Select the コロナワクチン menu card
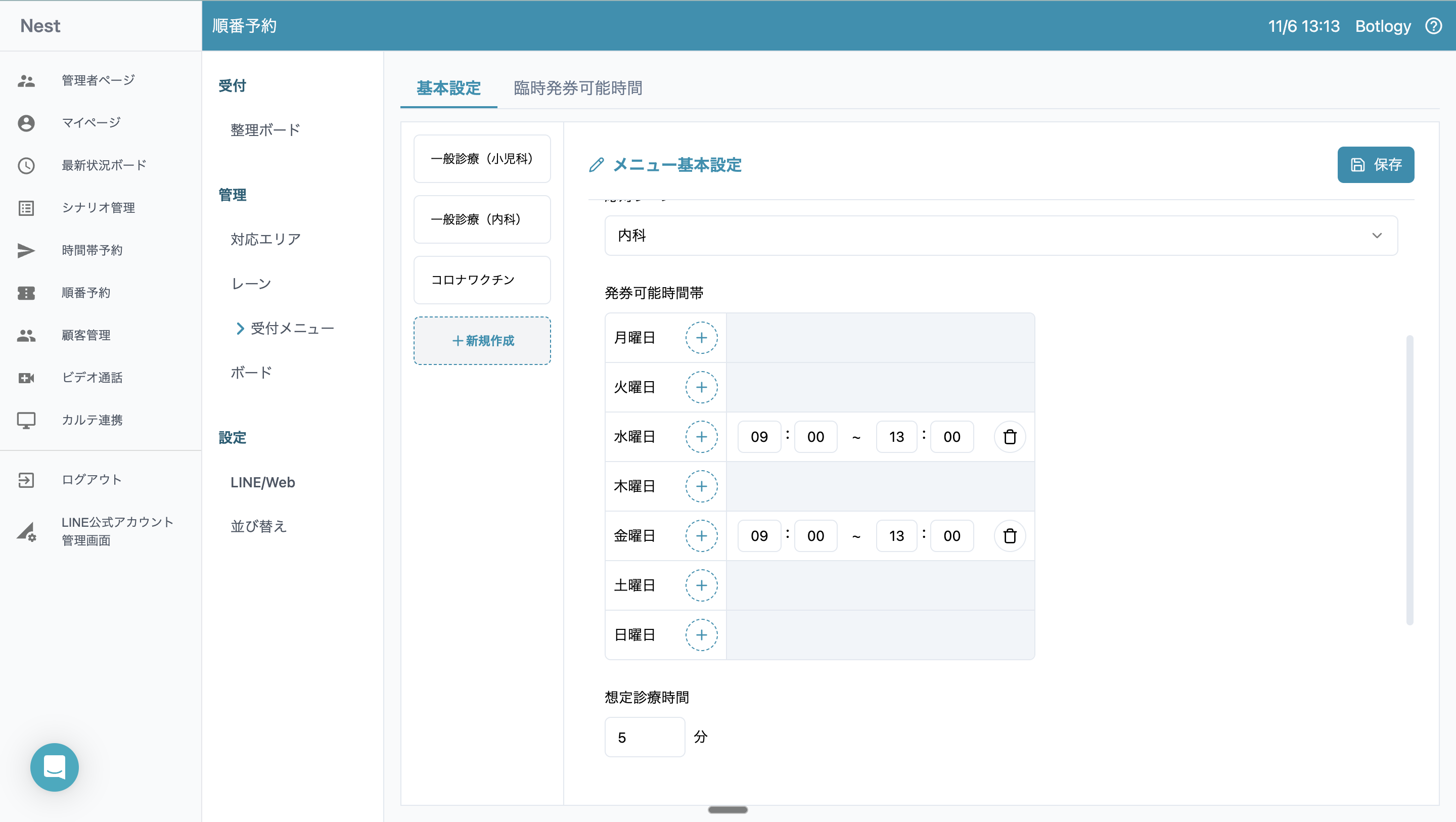 482,280
